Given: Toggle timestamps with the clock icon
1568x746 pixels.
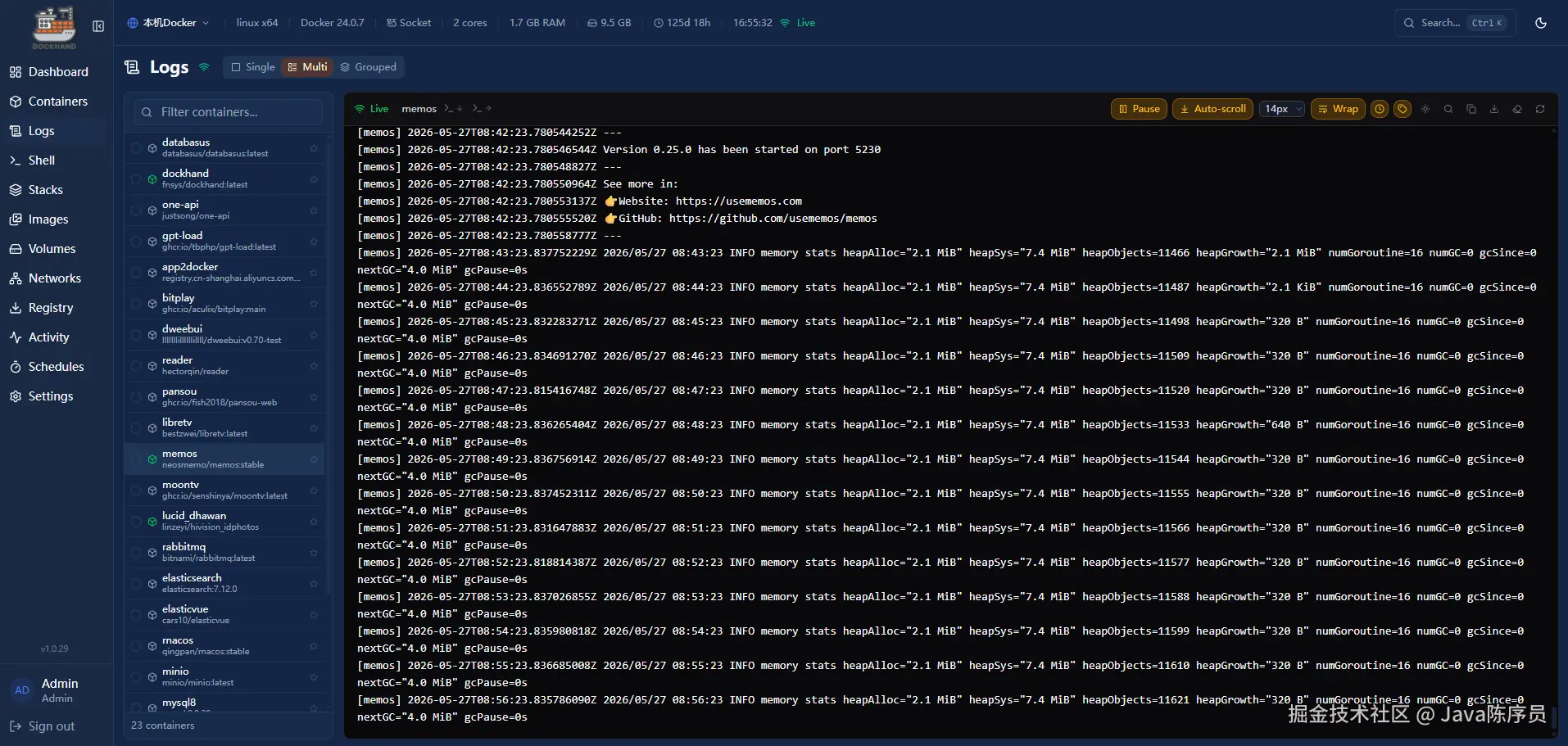Looking at the screenshot, I should coord(1380,109).
